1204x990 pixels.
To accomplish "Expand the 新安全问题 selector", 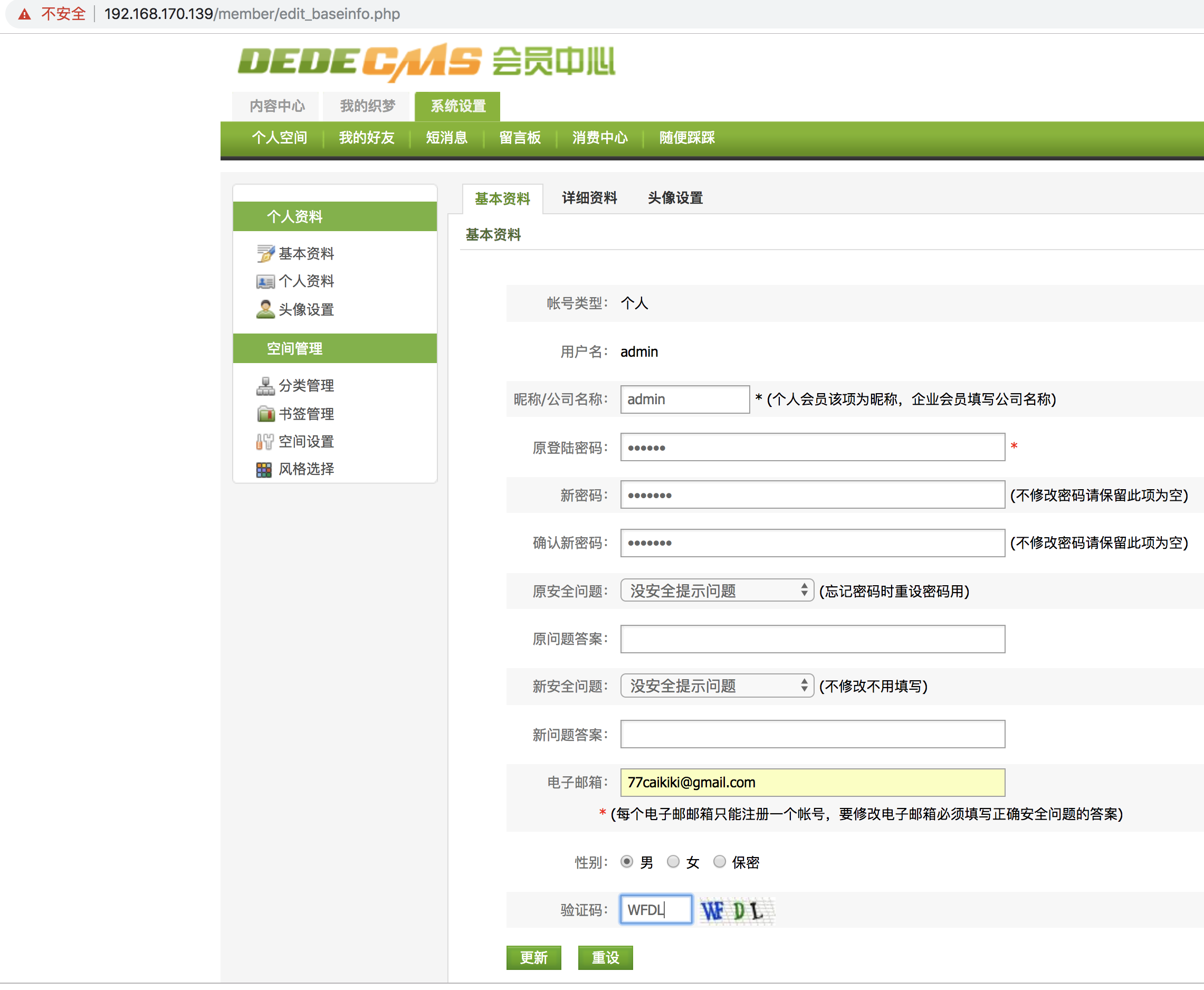I will 716,686.
